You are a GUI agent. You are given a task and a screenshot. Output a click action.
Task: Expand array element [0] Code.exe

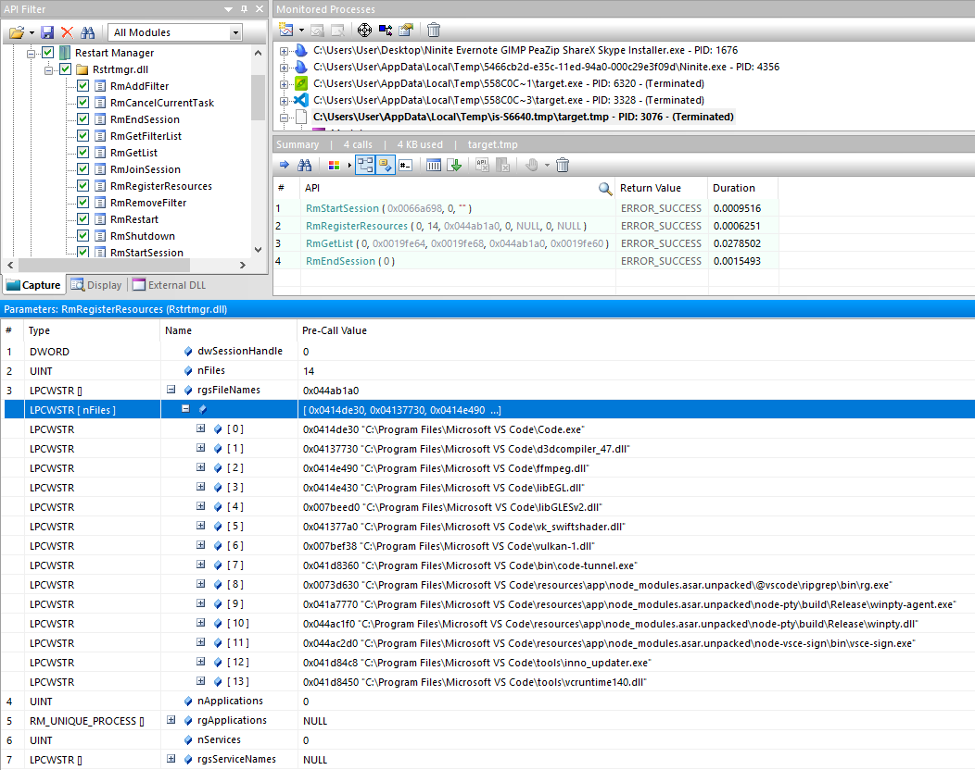[201, 428]
